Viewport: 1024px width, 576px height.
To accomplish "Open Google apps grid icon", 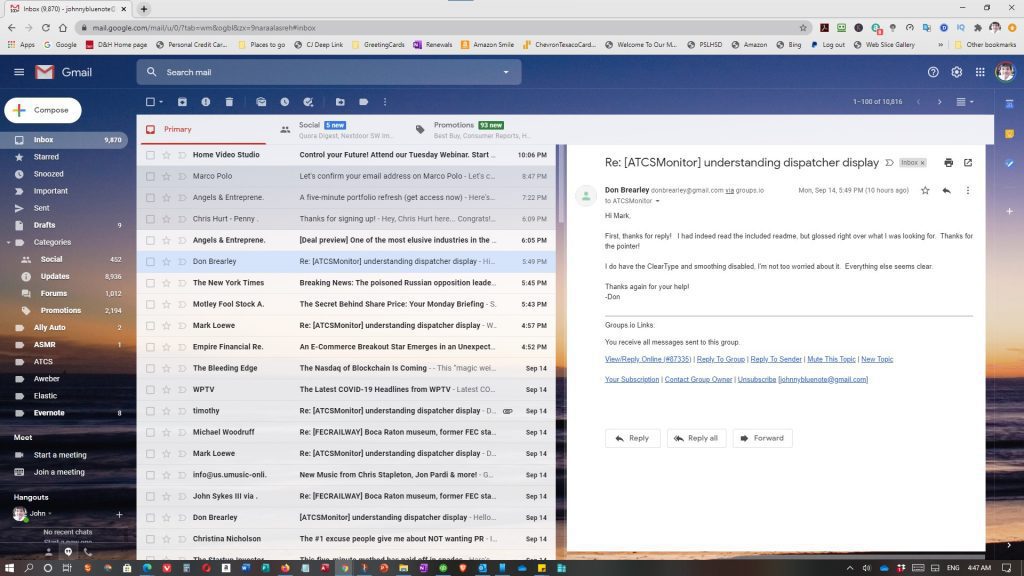I will click(980, 72).
